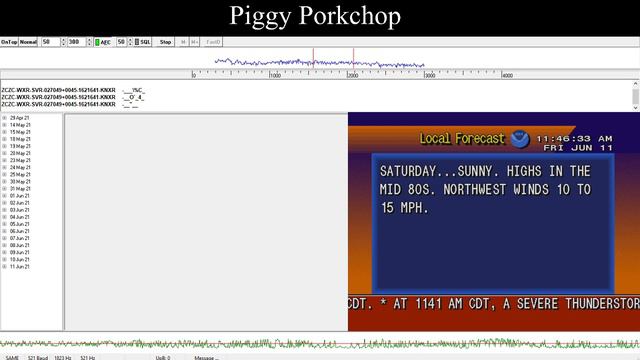Click the Local Forecast title
640x360 pixels.
pos(462,139)
